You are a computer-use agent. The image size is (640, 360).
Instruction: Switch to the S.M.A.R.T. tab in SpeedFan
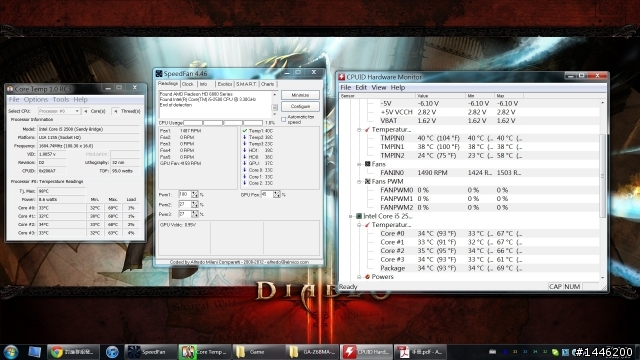click(246, 84)
